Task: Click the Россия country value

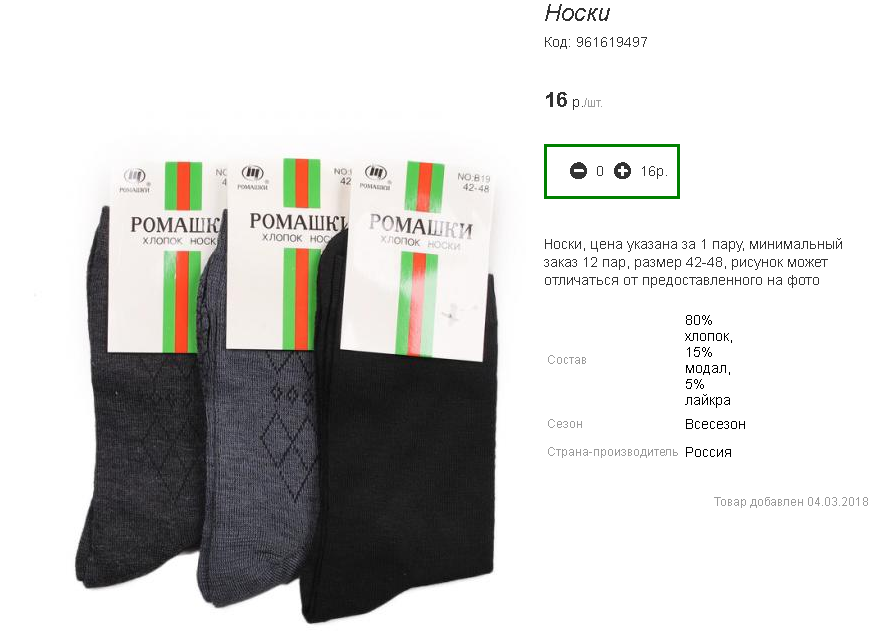Action: pyautogui.click(x=708, y=452)
